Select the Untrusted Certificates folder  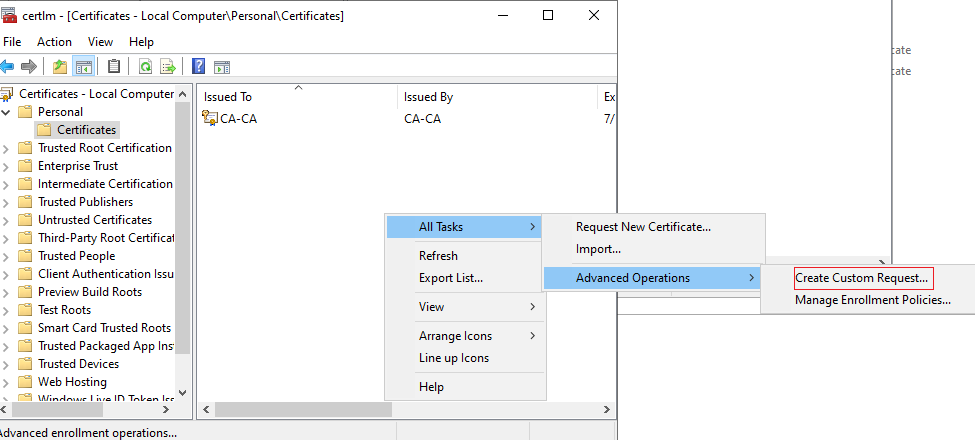pos(95,220)
